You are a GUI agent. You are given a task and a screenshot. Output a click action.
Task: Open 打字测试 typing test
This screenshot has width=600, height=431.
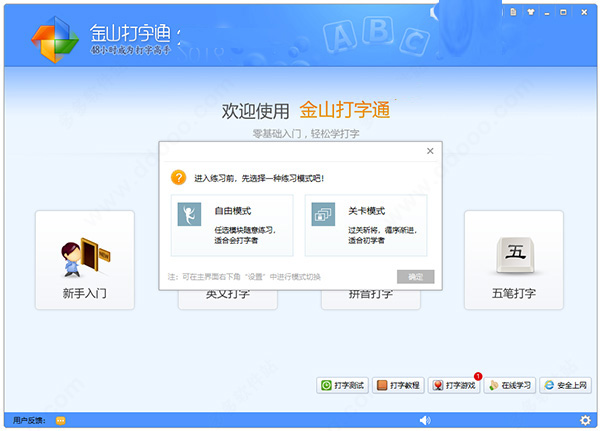(x=342, y=385)
